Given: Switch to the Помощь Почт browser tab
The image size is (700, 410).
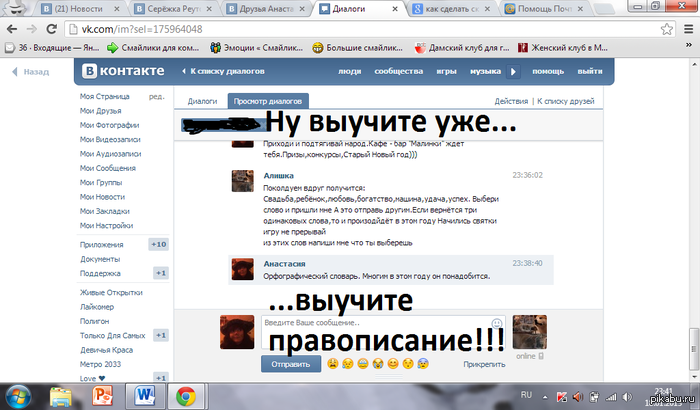Looking at the screenshot, I should click(545, 8).
